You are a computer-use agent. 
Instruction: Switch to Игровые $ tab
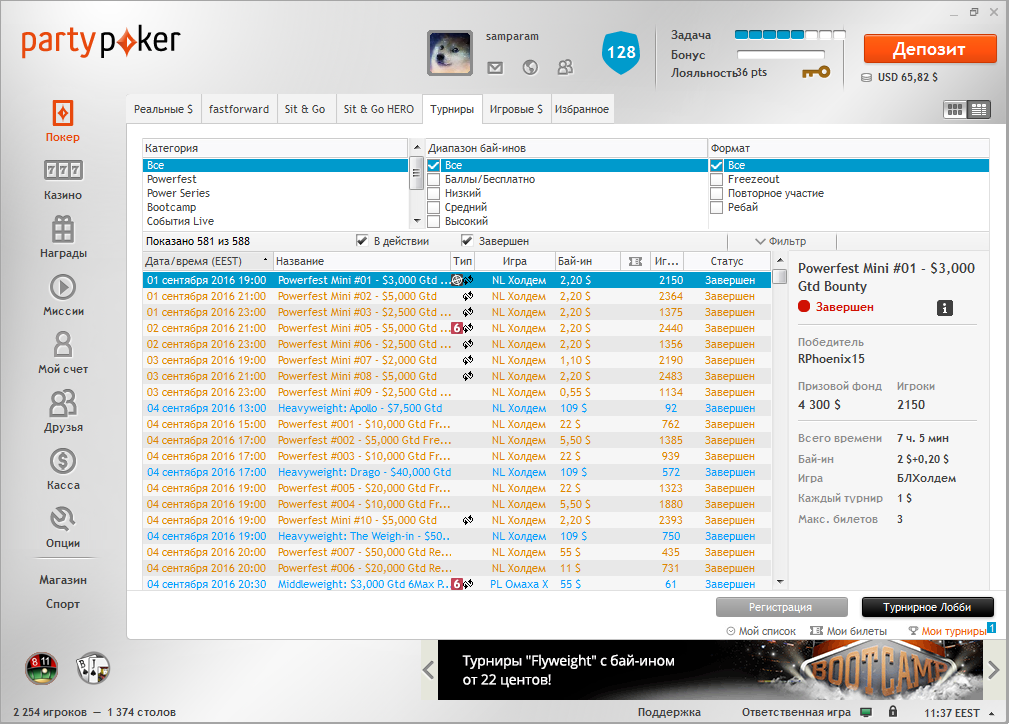516,109
